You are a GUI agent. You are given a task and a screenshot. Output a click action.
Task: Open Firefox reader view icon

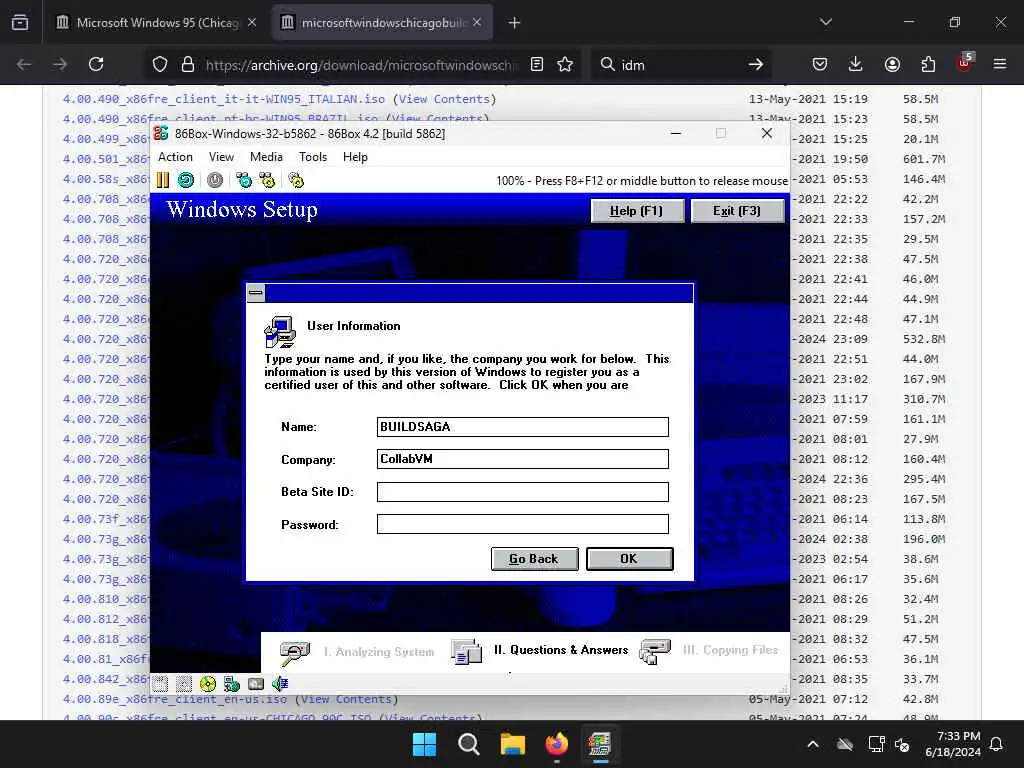pos(537,64)
